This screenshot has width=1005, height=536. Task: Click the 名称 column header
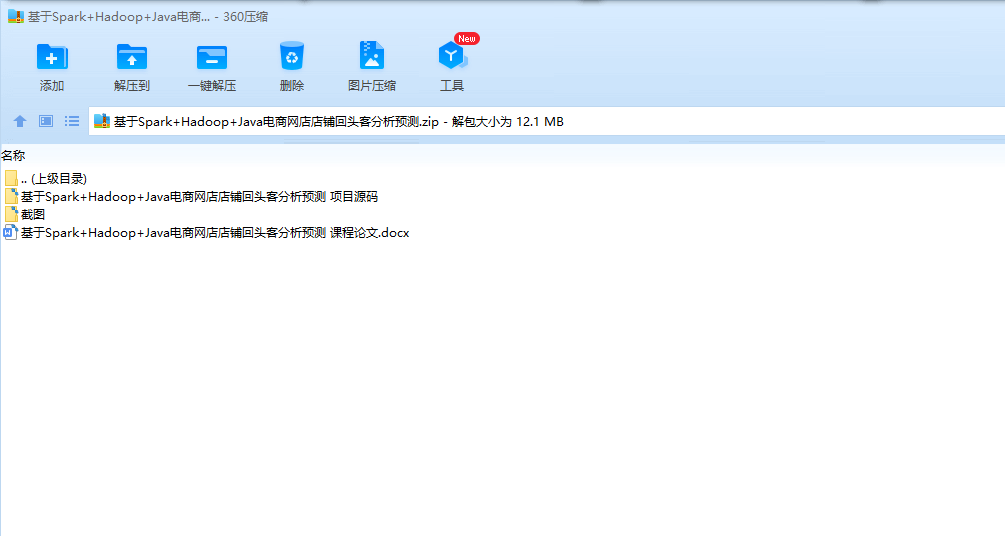[x=13, y=155]
